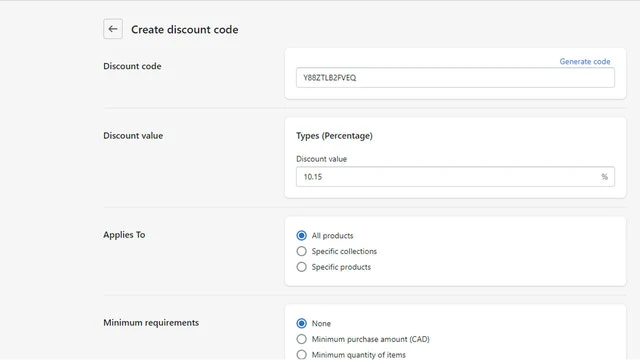This screenshot has height=360, width=640.
Task: Select Minimum purchase amount (CAD) option
Action: point(301,339)
